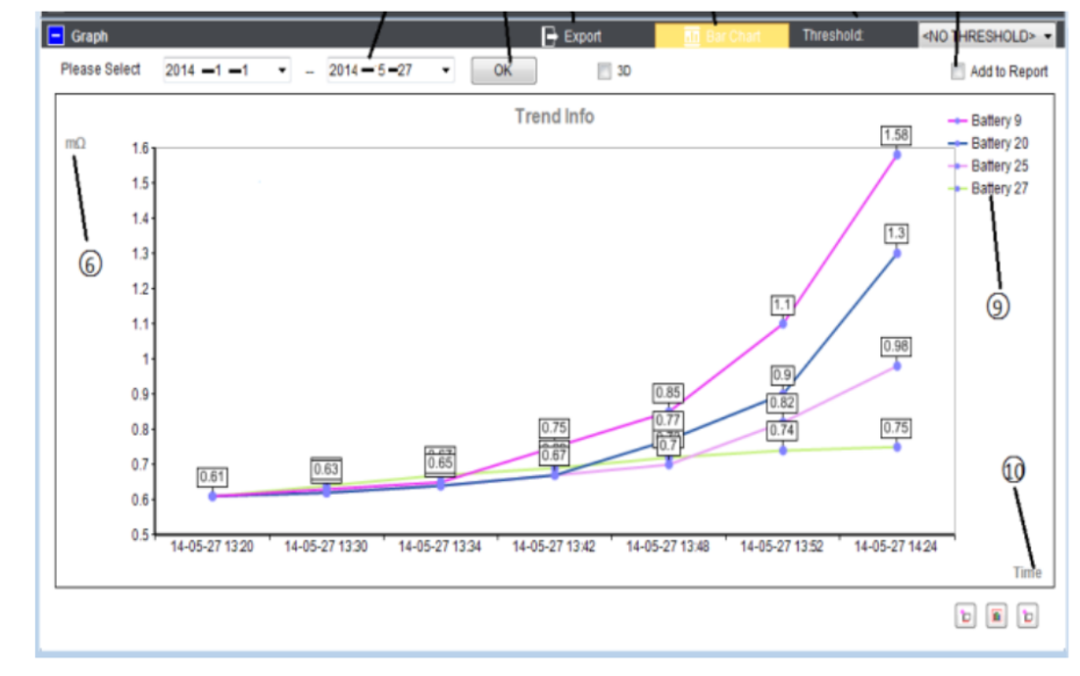The image size is (1080, 676).
Task: Click the Battery 9 legend entry
Action: coord(986,121)
